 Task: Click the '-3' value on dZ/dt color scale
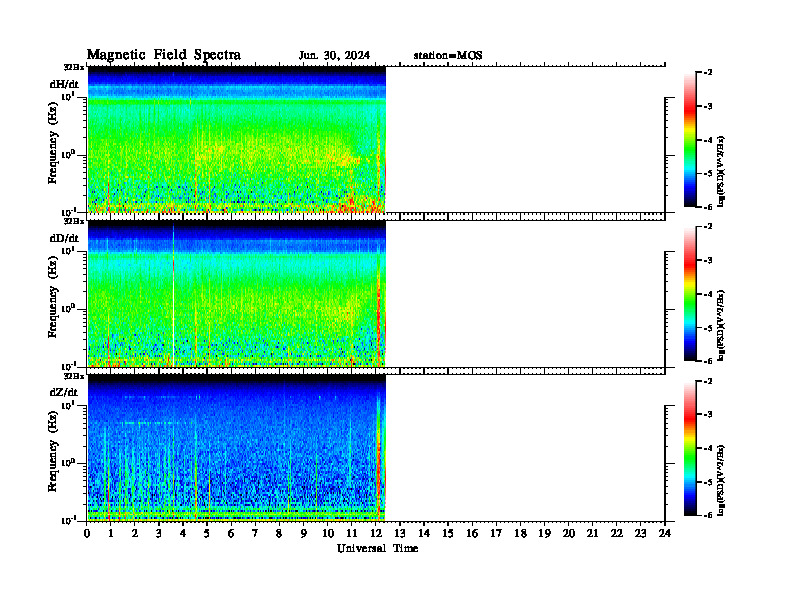pos(708,414)
